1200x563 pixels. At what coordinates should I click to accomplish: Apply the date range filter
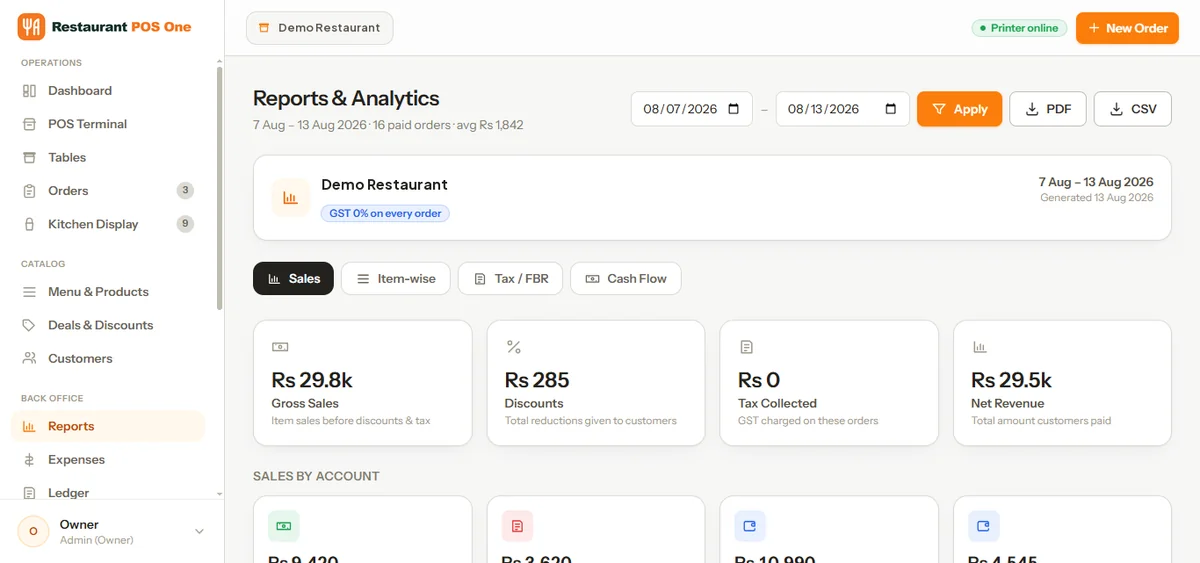(x=959, y=109)
